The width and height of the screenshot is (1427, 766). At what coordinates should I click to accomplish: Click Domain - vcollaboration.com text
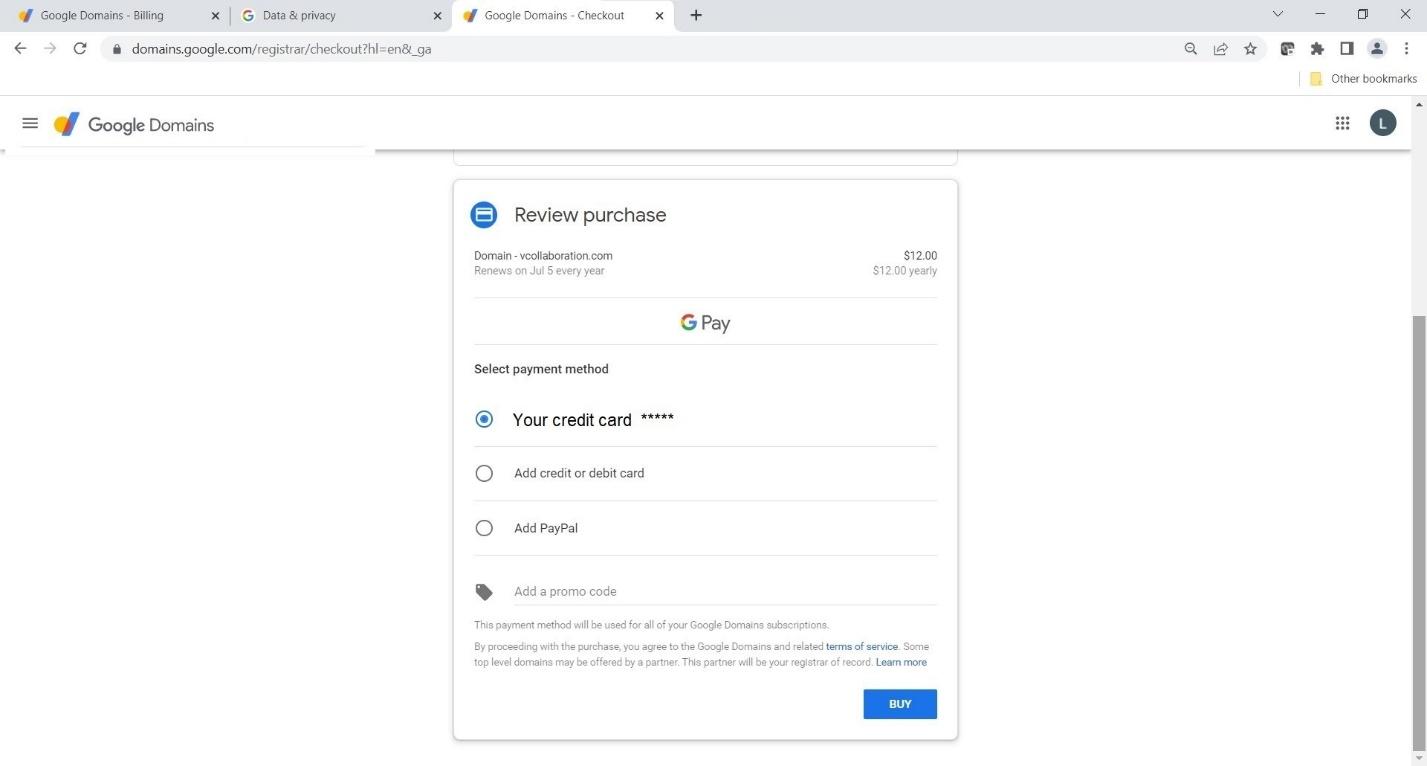[543, 256]
